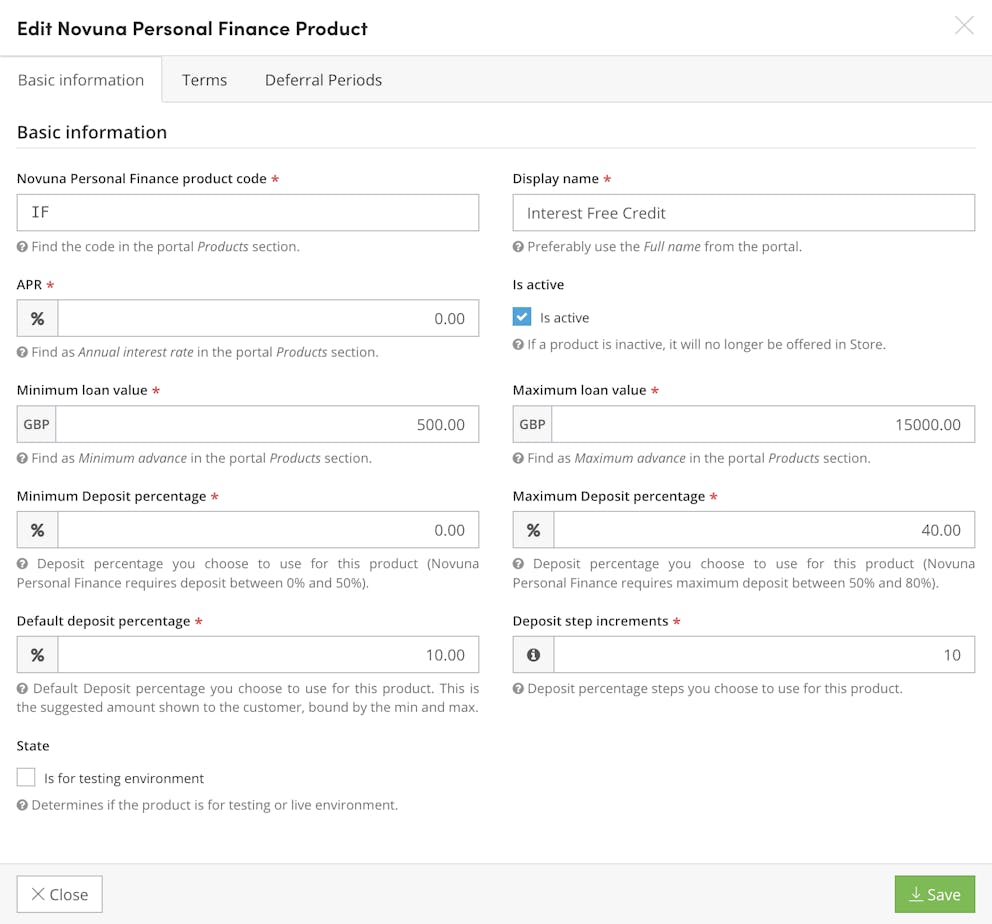Image resolution: width=992 pixels, height=924 pixels.
Task: Open the Basic information tab
Action: [x=81, y=80]
